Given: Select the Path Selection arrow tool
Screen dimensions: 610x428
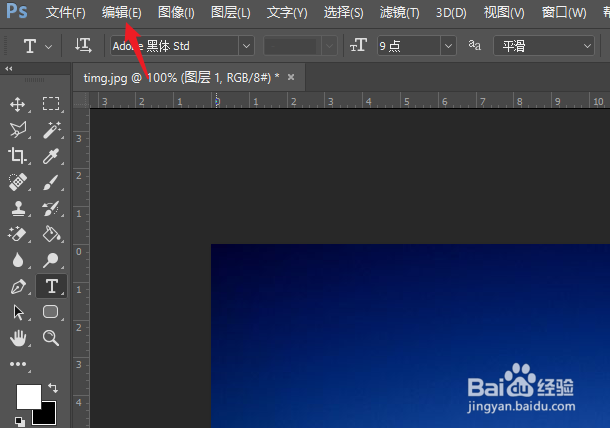Looking at the screenshot, I should [x=18, y=312].
